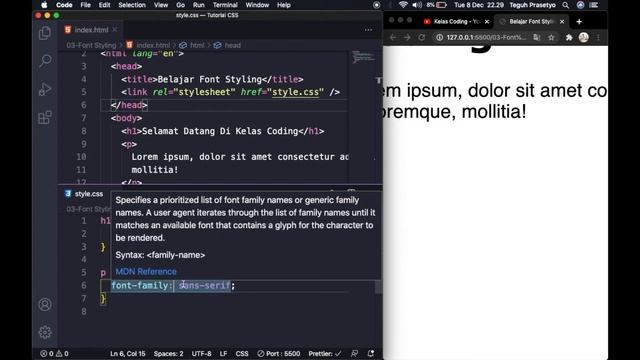
Task: Open the Manage gear icon
Action: [x=45, y=332]
